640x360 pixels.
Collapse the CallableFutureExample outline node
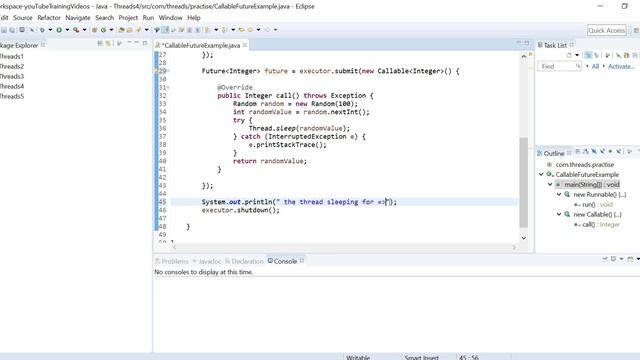(x=541, y=175)
